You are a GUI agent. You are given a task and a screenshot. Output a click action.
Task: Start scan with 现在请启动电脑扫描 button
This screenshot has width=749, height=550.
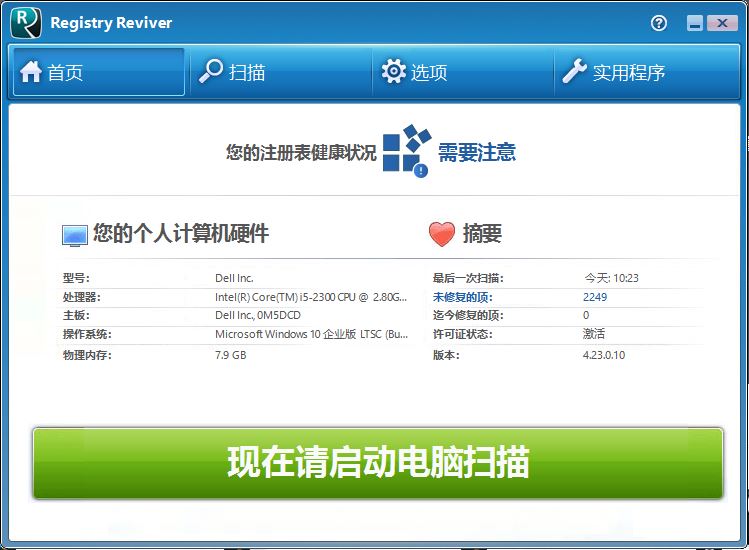pos(378,463)
